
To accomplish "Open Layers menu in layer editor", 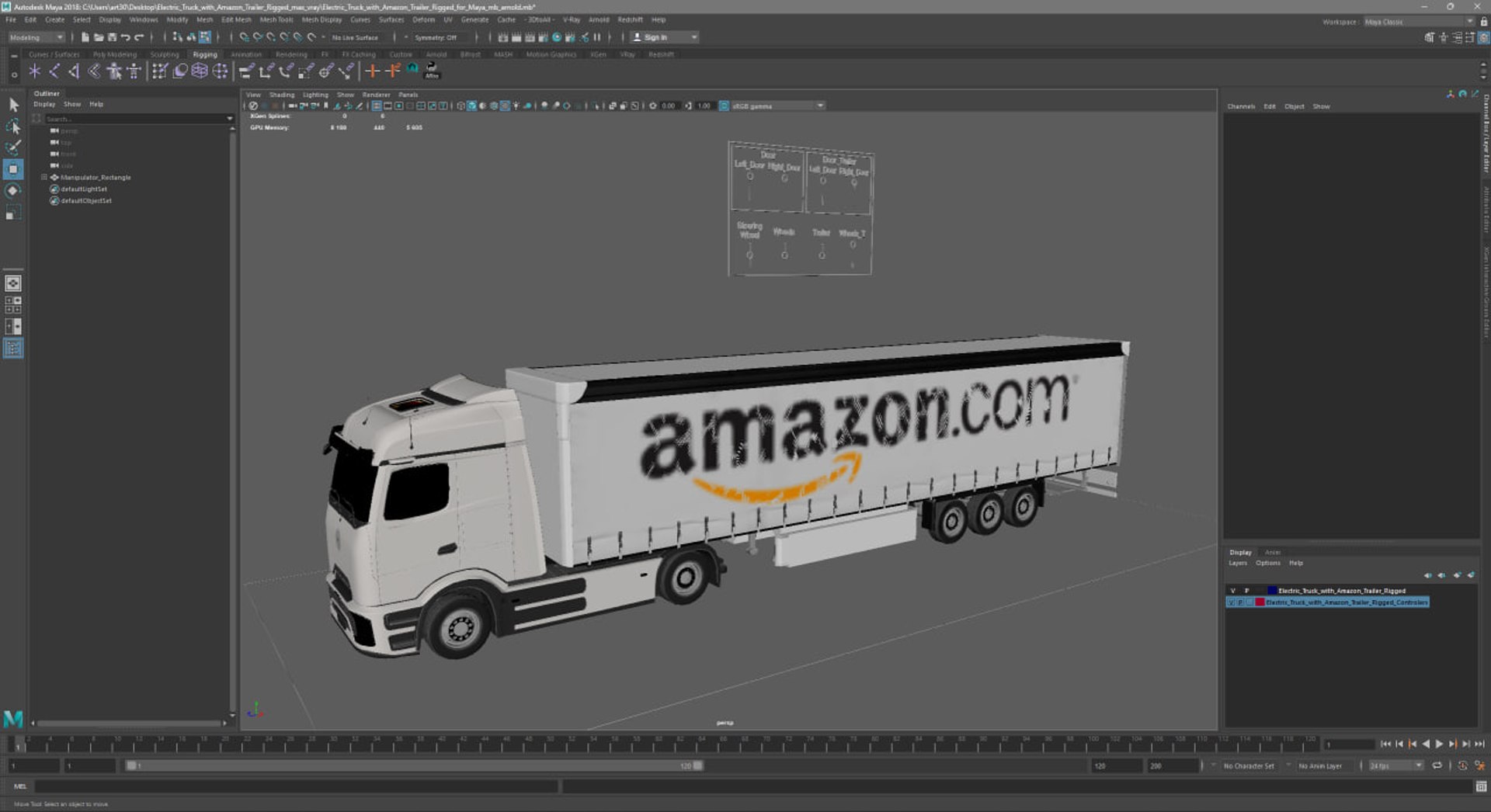I will click(x=1238, y=563).
